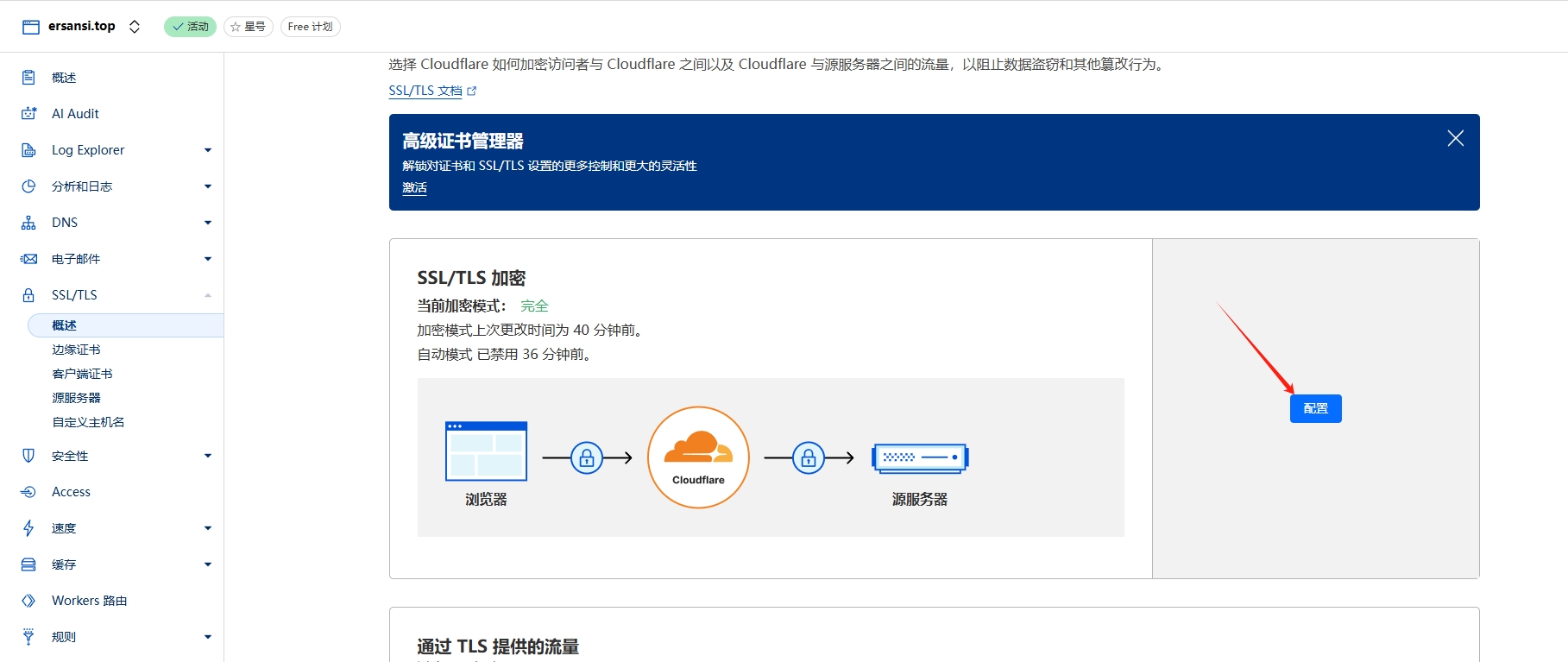Image resolution: width=1568 pixels, height=662 pixels.
Task: Click the AI Audit sidebar icon
Action: tap(28, 114)
